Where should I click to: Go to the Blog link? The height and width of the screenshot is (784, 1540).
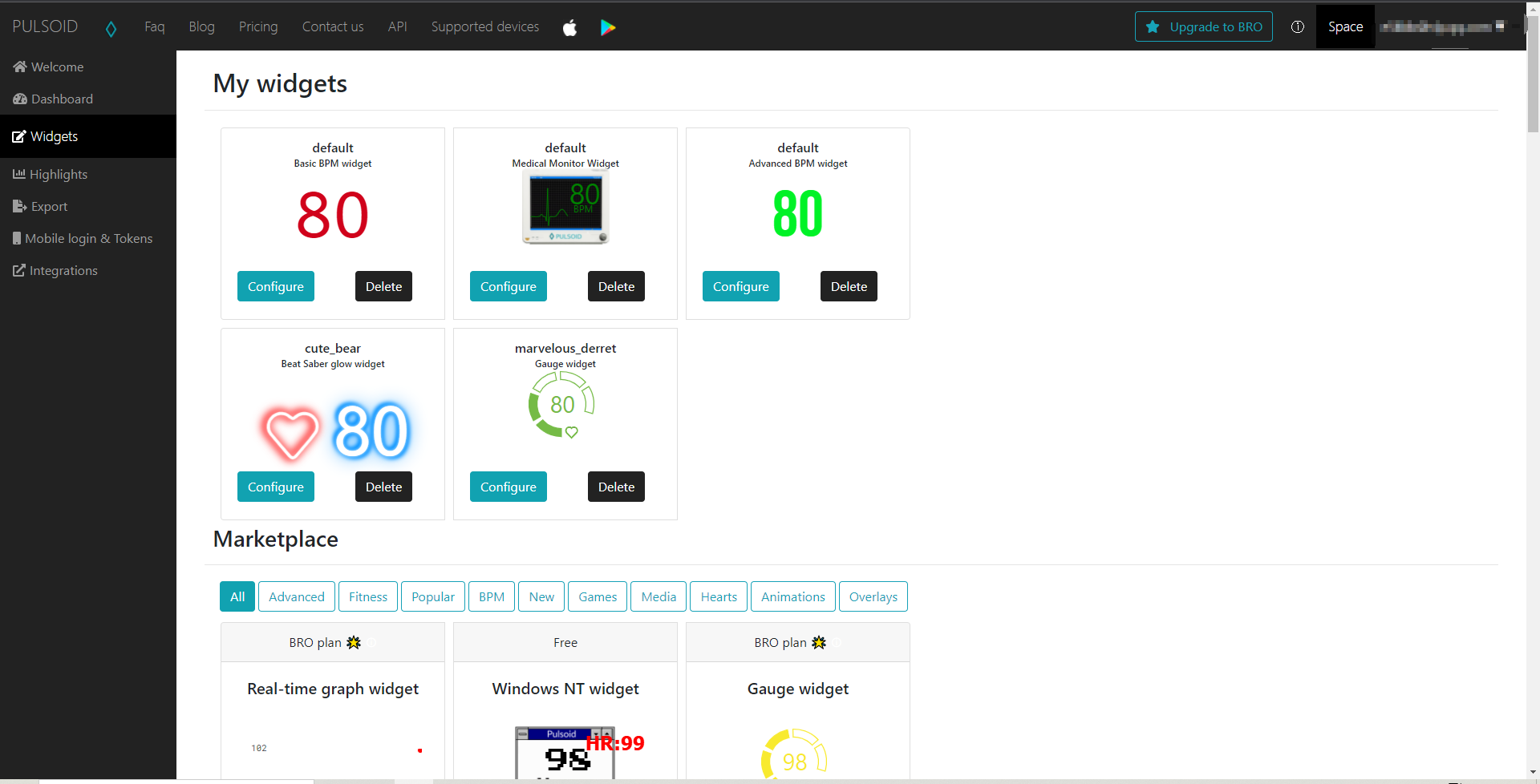pyautogui.click(x=201, y=26)
